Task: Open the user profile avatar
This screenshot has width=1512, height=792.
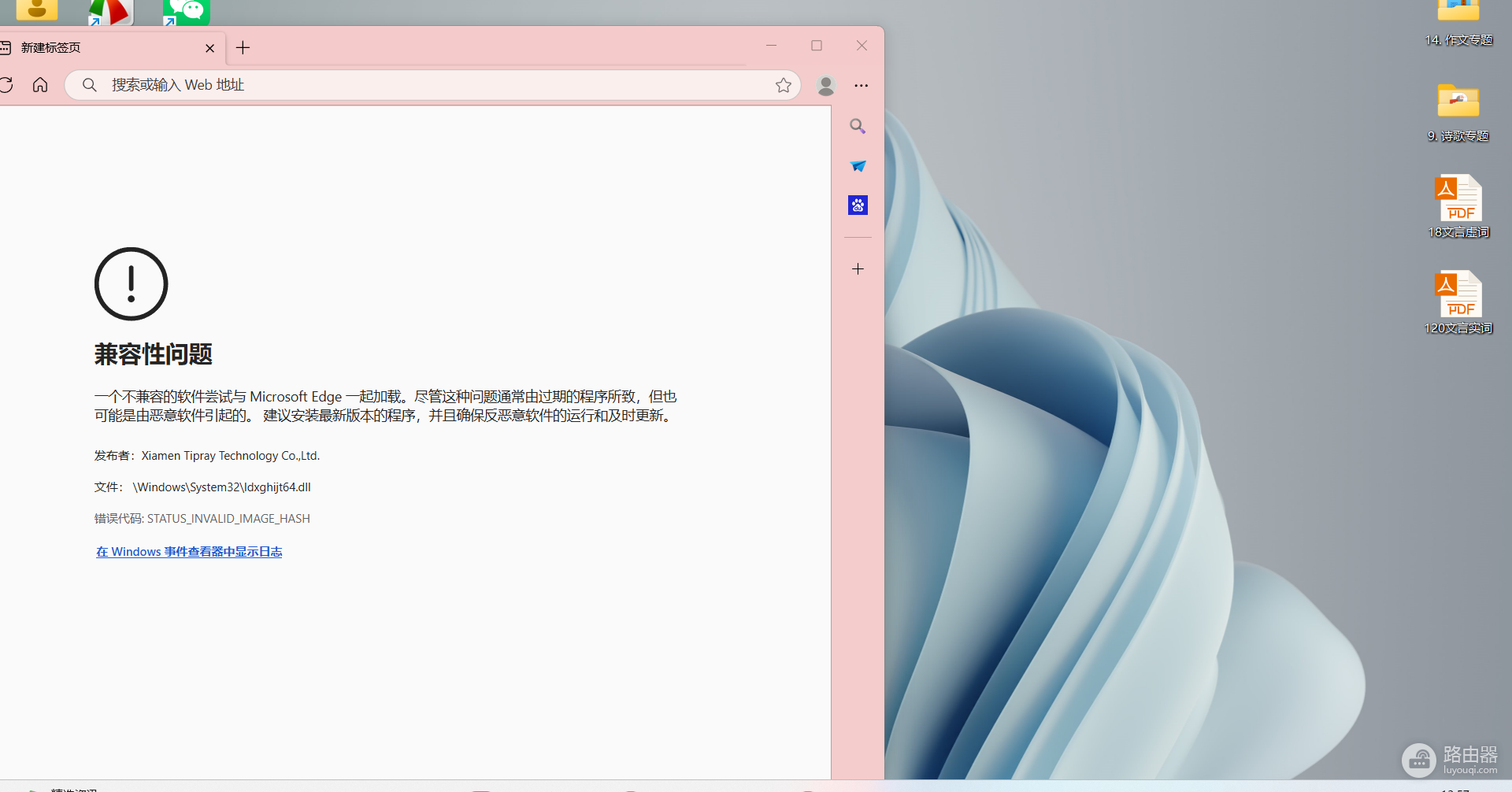Action: (826, 85)
